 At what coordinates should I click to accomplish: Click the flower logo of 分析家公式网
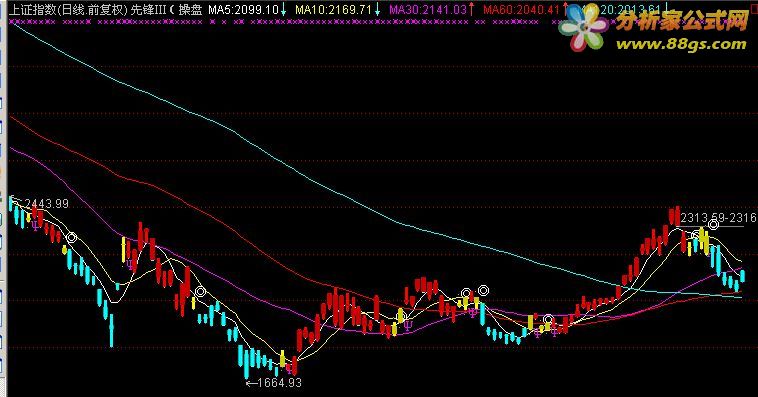click(x=583, y=28)
